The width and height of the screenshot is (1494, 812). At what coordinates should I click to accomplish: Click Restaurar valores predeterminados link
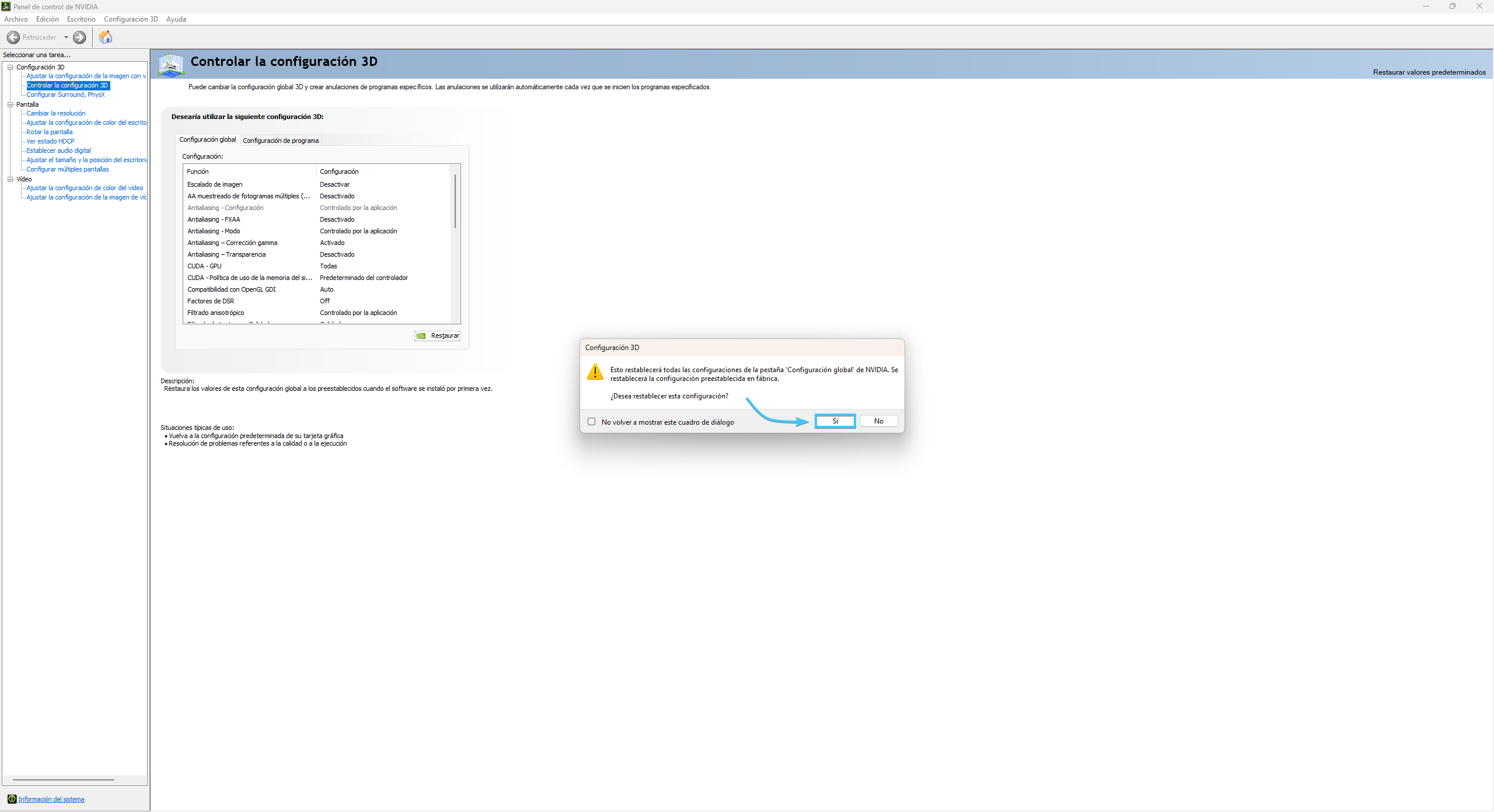1429,72
